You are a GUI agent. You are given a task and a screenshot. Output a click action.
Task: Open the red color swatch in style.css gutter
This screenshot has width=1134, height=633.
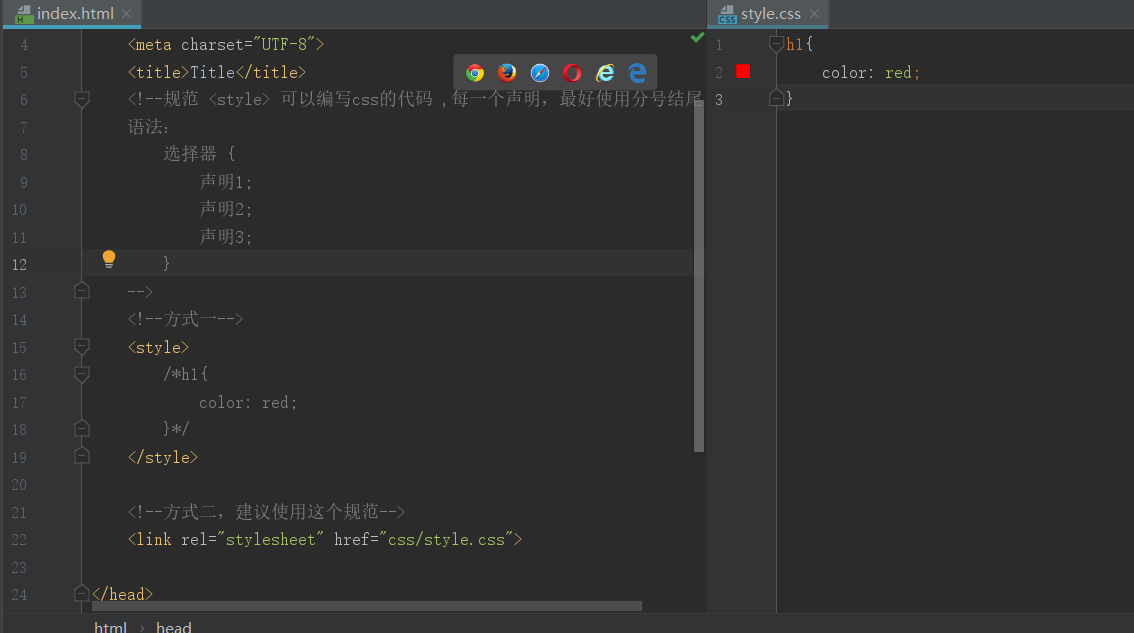click(x=743, y=71)
